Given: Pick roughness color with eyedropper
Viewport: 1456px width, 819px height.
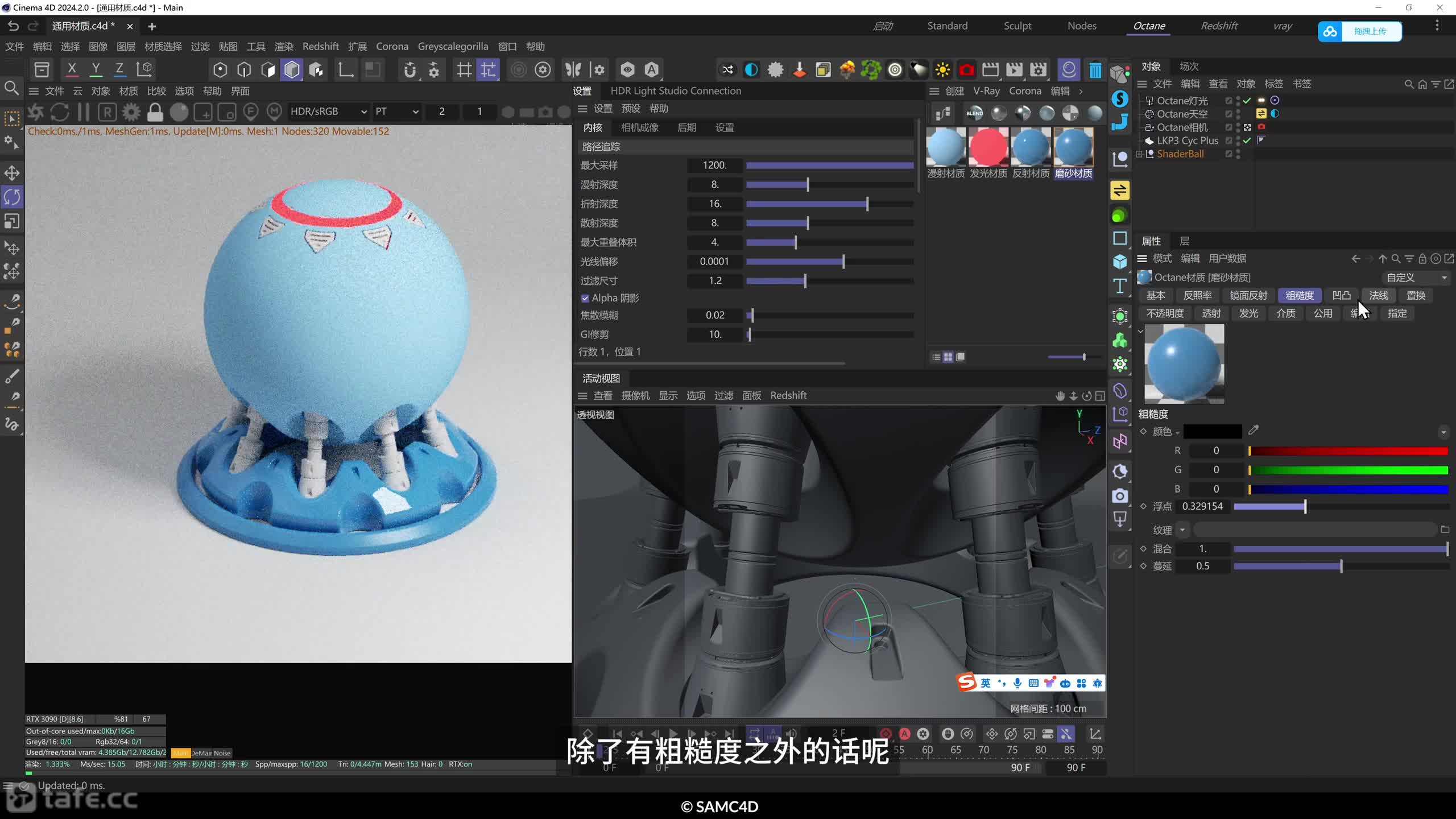Looking at the screenshot, I should click(1254, 431).
